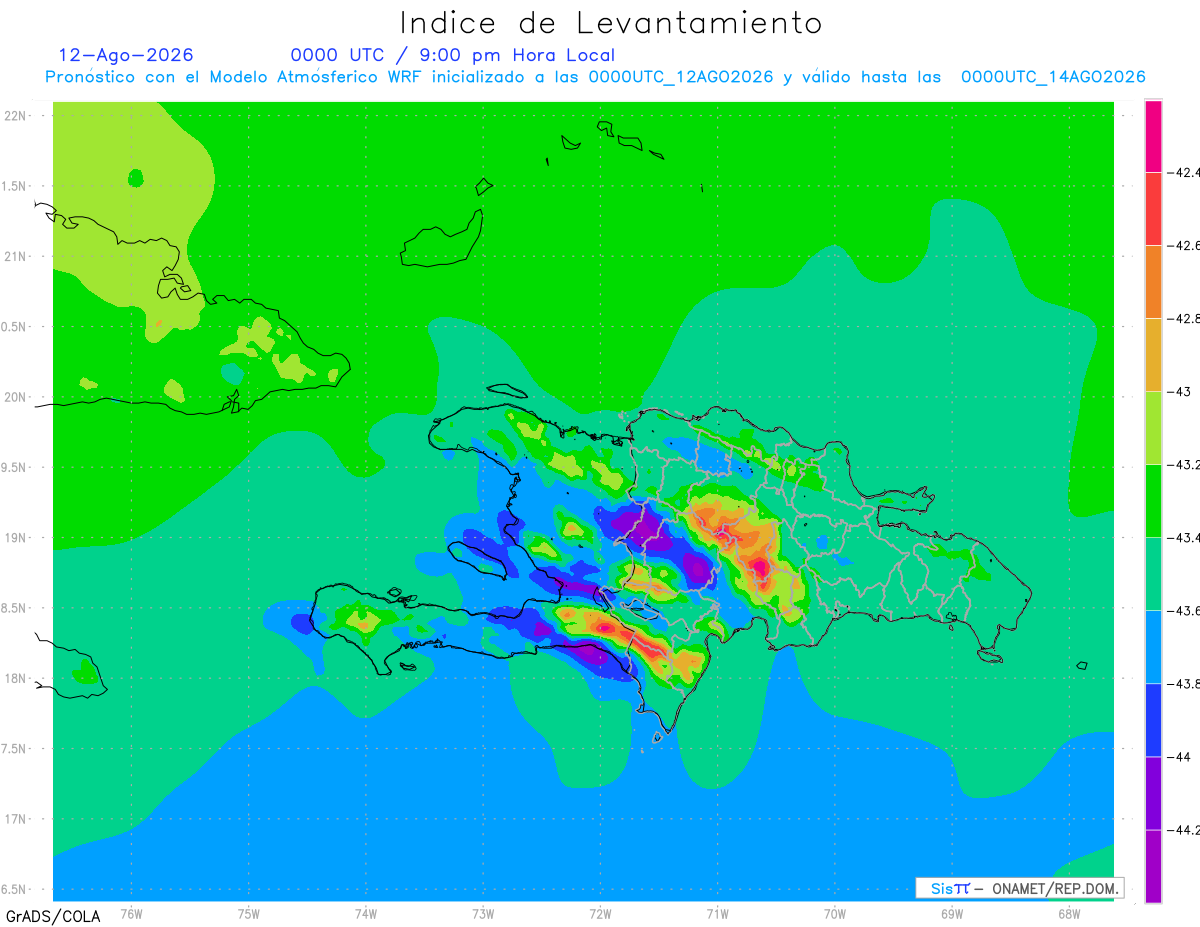Screen dimensions: 1200x927
Task: Pick the dark blue segment between -43.8 and -44
Action: point(1153,720)
